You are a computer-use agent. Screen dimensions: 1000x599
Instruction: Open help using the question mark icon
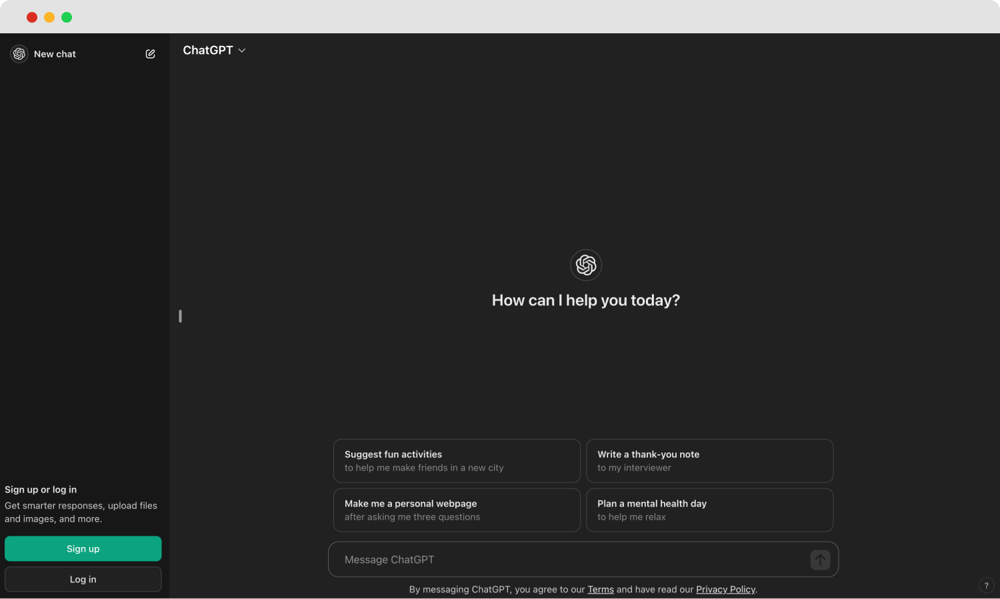(985, 585)
